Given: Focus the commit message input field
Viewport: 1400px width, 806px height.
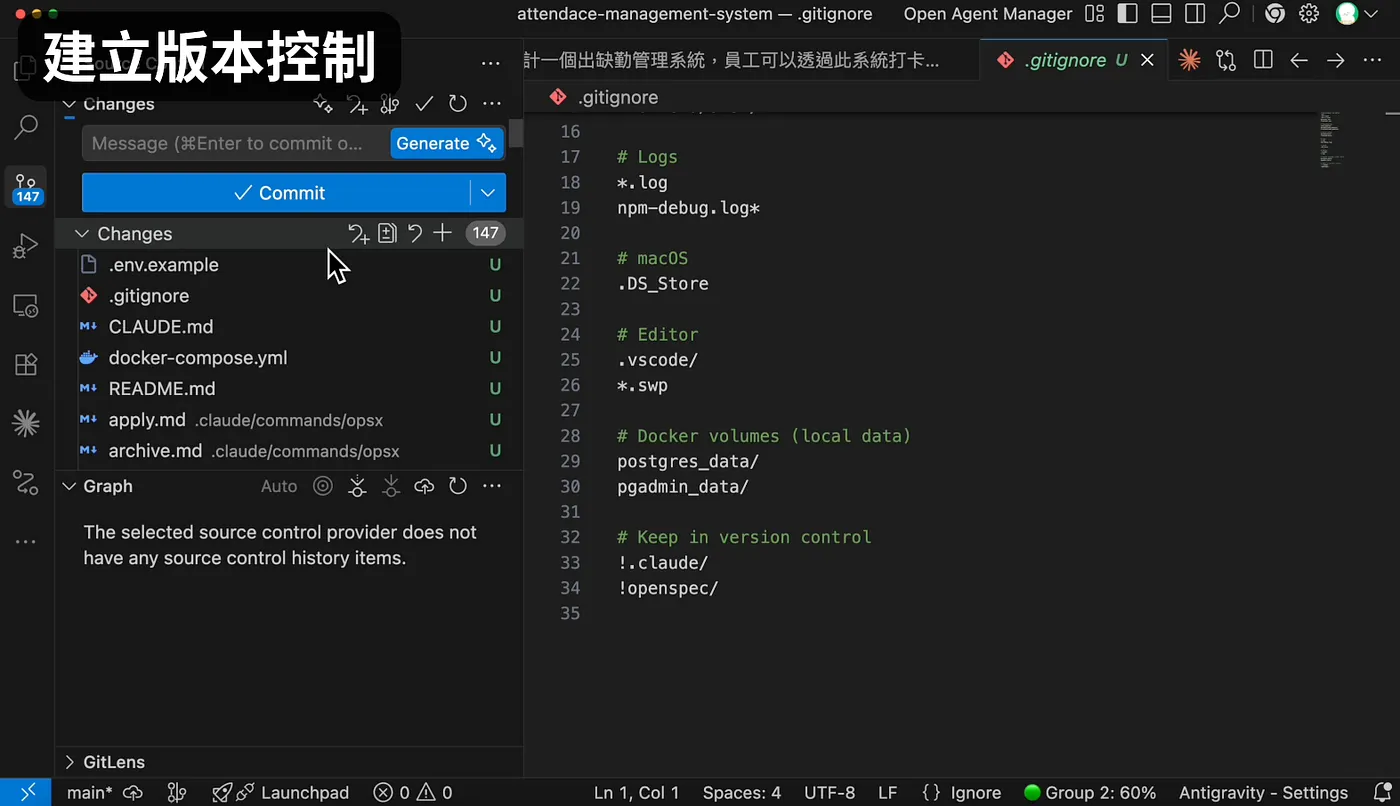Looking at the screenshot, I should coord(236,143).
